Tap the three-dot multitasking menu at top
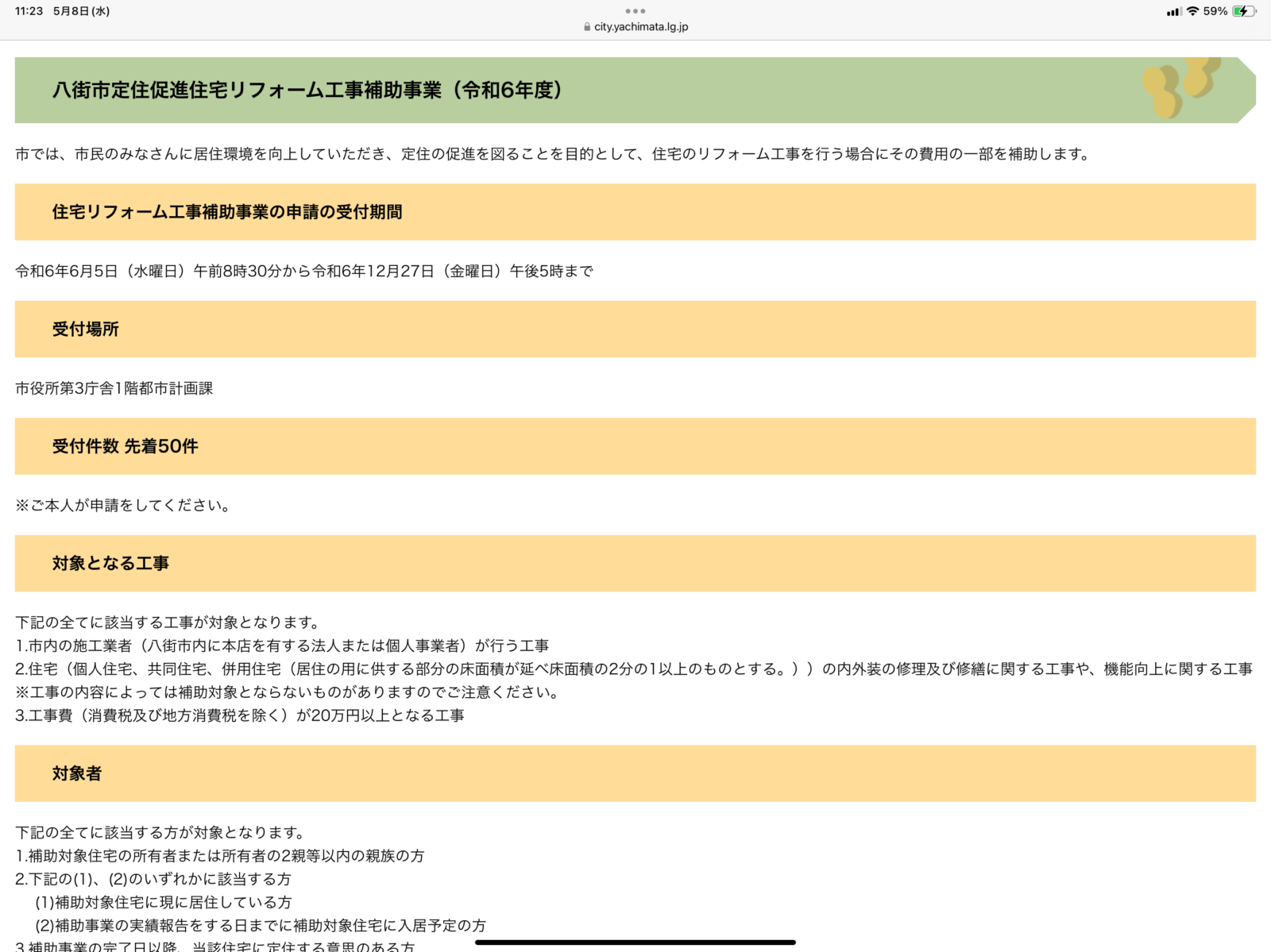 635,11
